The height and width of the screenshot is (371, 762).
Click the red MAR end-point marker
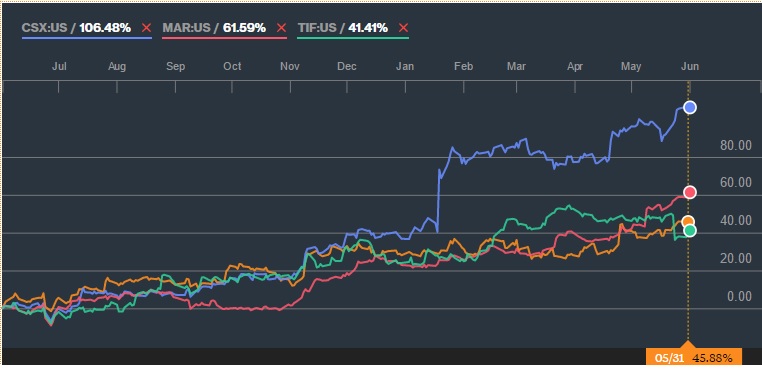click(690, 193)
